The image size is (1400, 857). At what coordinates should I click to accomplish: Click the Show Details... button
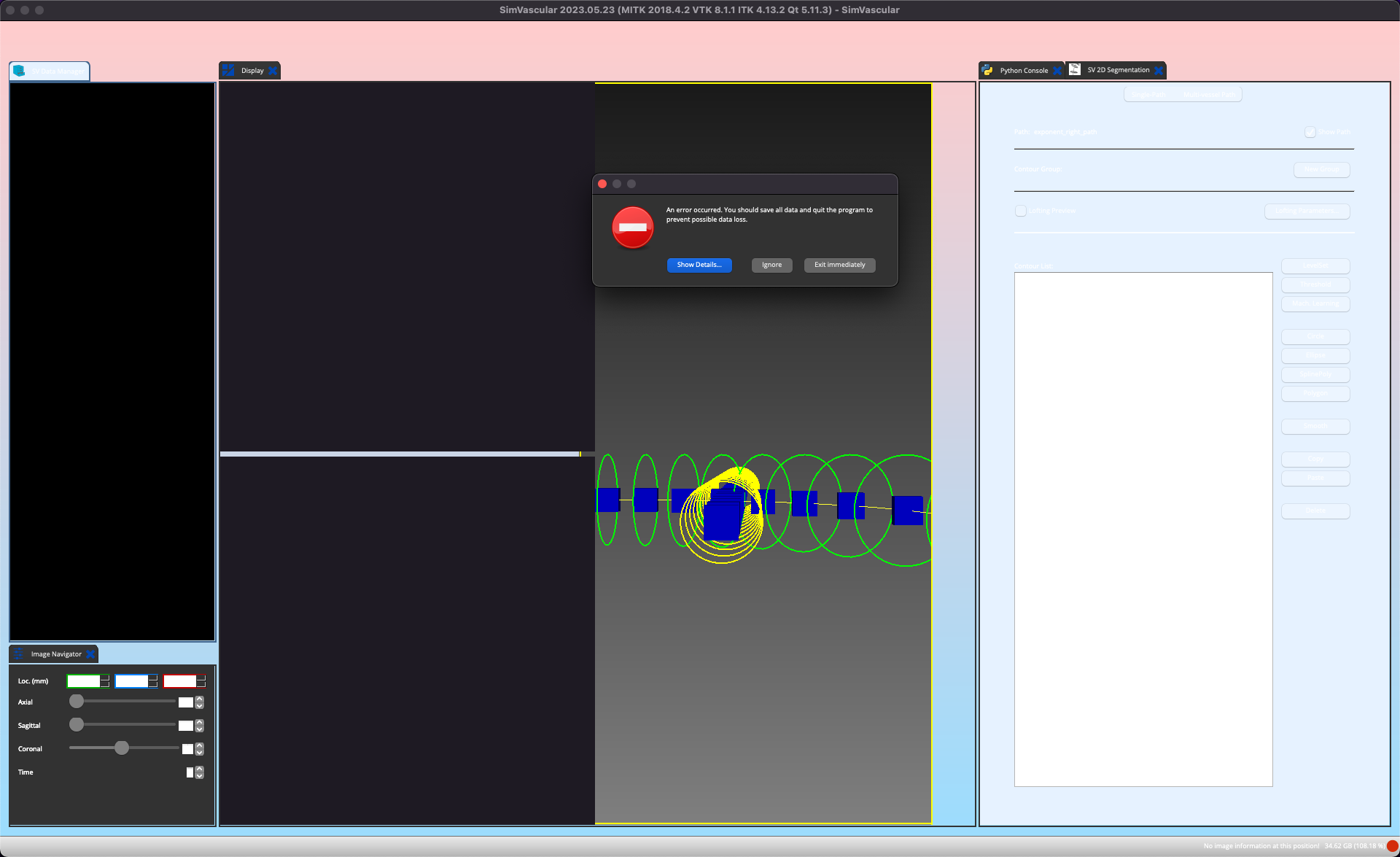coord(699,265)
